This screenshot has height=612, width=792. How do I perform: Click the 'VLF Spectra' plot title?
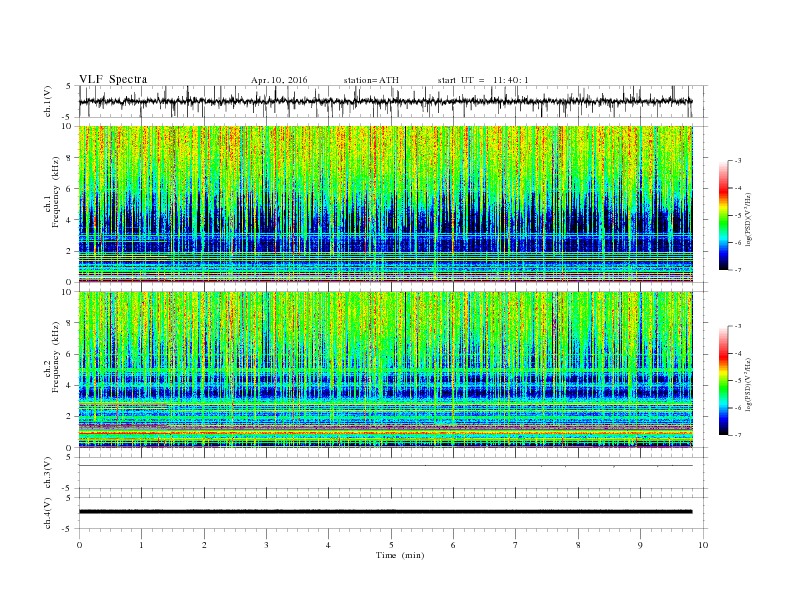click(x=113, y=79)
